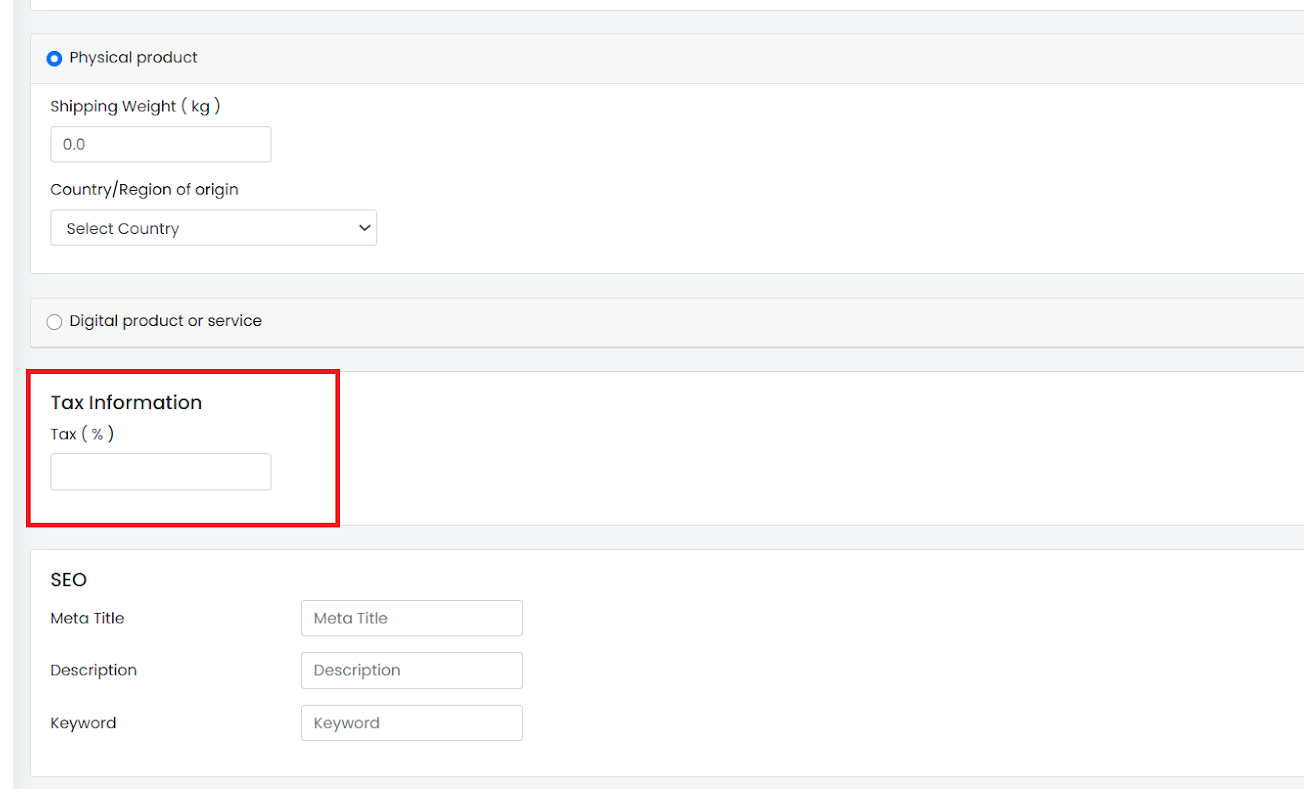Click into the Meta Title field

[411, 618]
